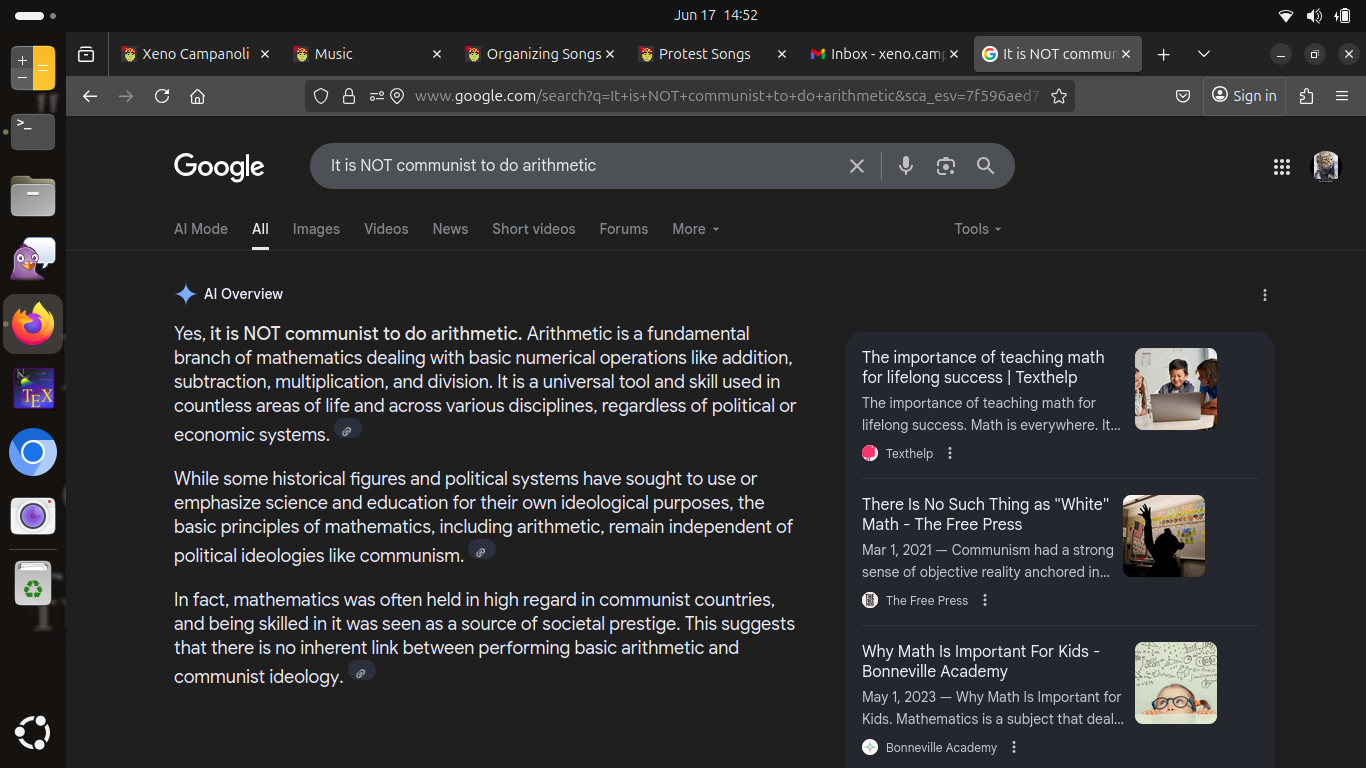1366x768 pixels.
Task: Open Show Applications Ubuntu button
Action: pyautogui.click(x=33, y=732)
